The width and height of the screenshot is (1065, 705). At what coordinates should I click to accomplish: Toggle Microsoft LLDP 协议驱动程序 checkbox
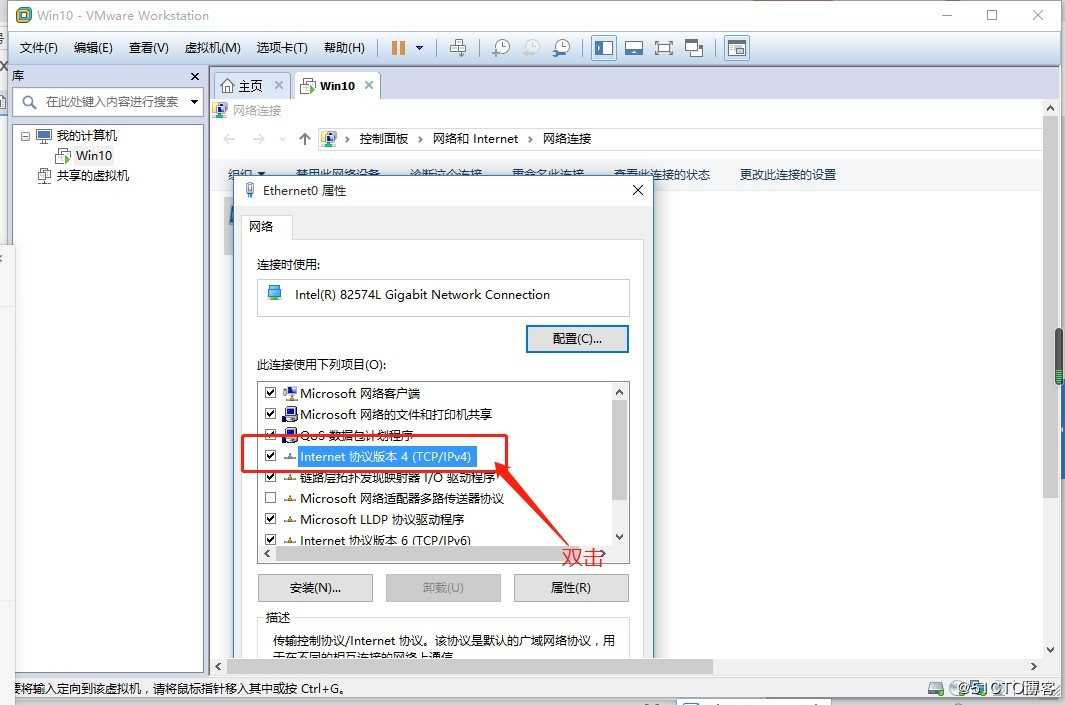pos(270,519)
